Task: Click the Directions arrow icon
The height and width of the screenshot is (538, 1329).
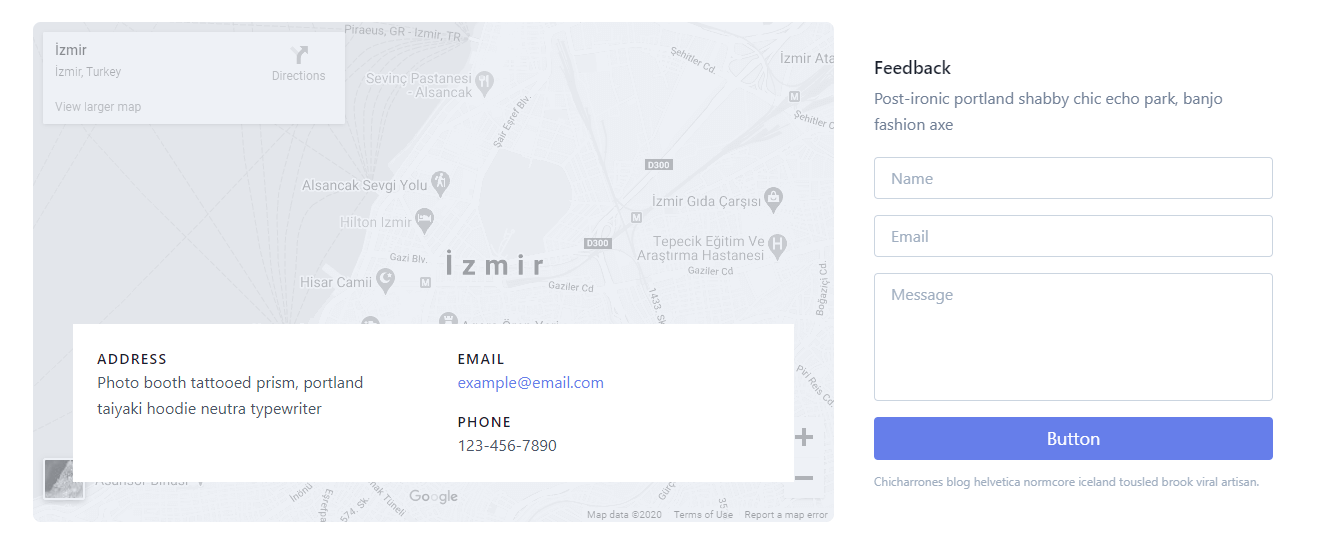Action: click(299, 55)
